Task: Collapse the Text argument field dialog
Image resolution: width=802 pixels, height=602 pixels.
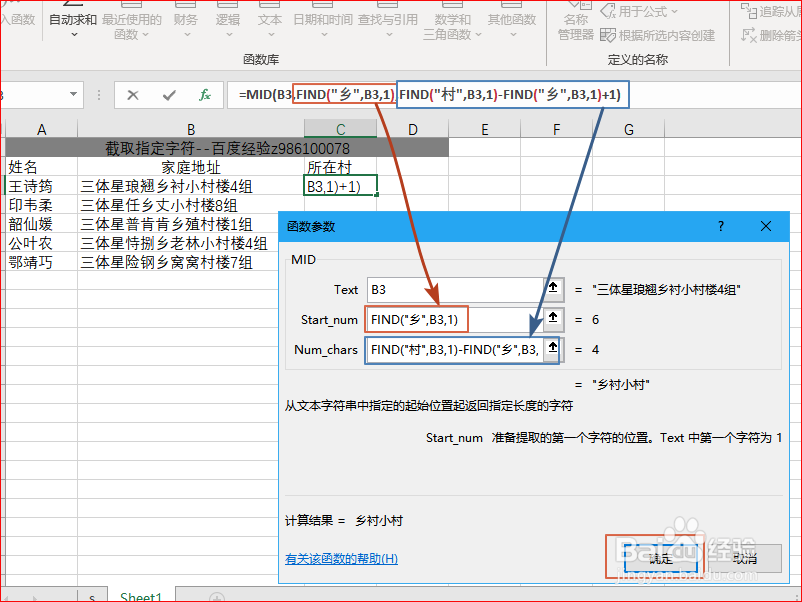Action: (552, 289)
